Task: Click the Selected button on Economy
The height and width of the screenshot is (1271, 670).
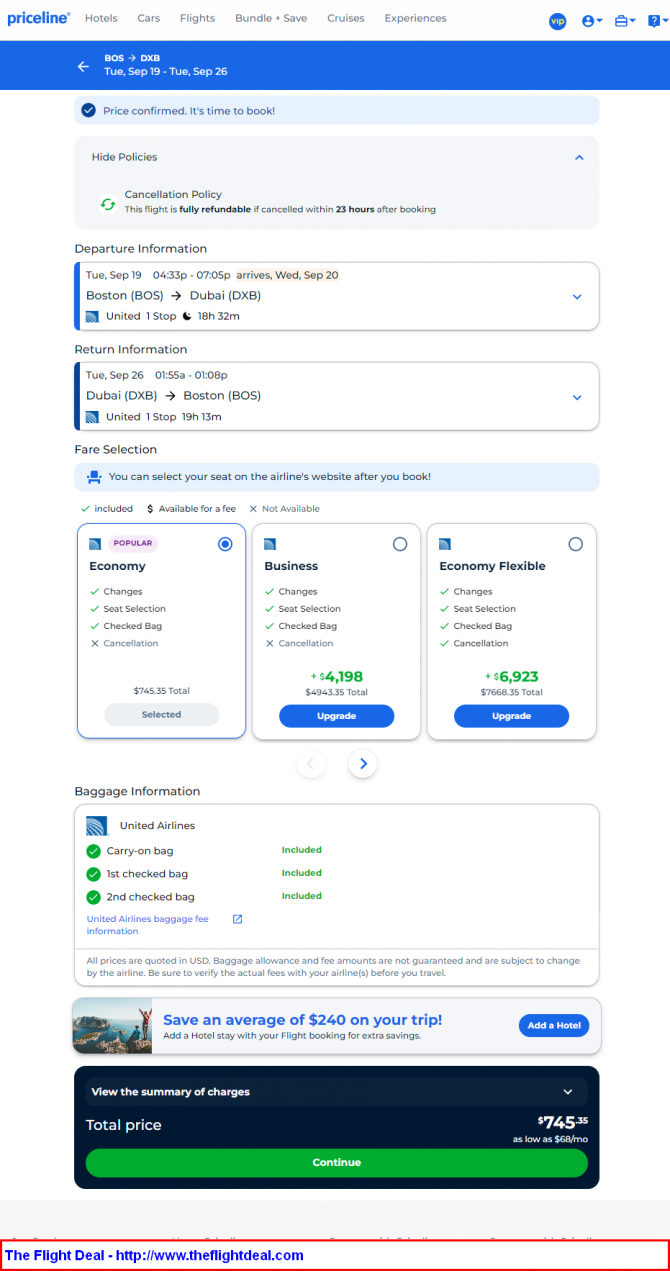Action: [161, 714]
